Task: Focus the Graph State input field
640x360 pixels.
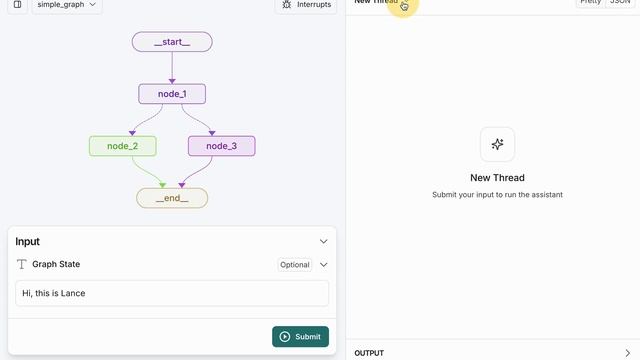Action: [x=172, y=293]
